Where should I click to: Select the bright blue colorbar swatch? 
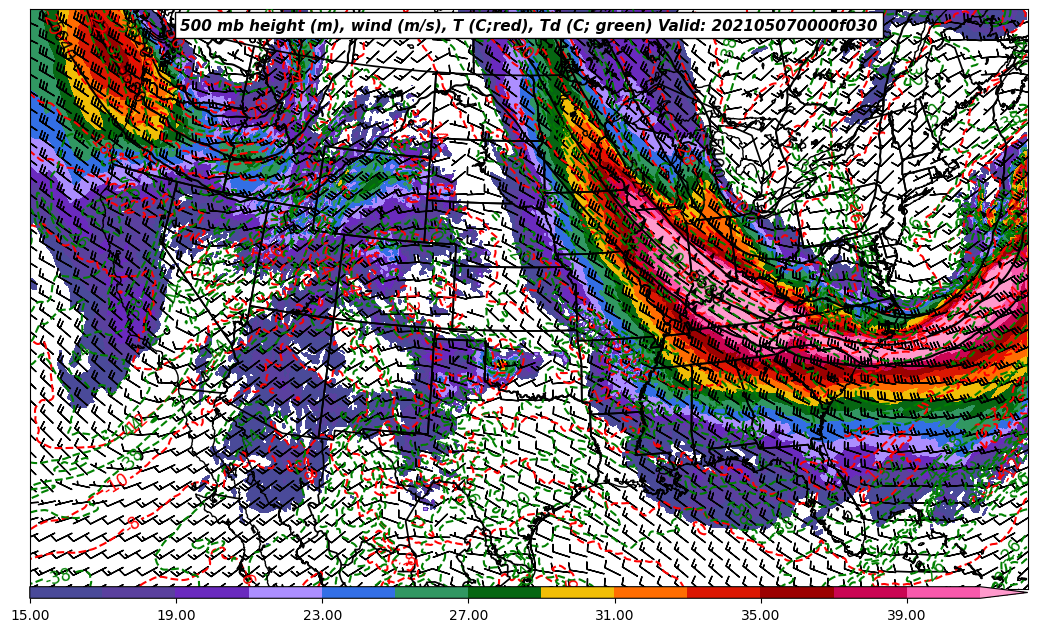358,593
